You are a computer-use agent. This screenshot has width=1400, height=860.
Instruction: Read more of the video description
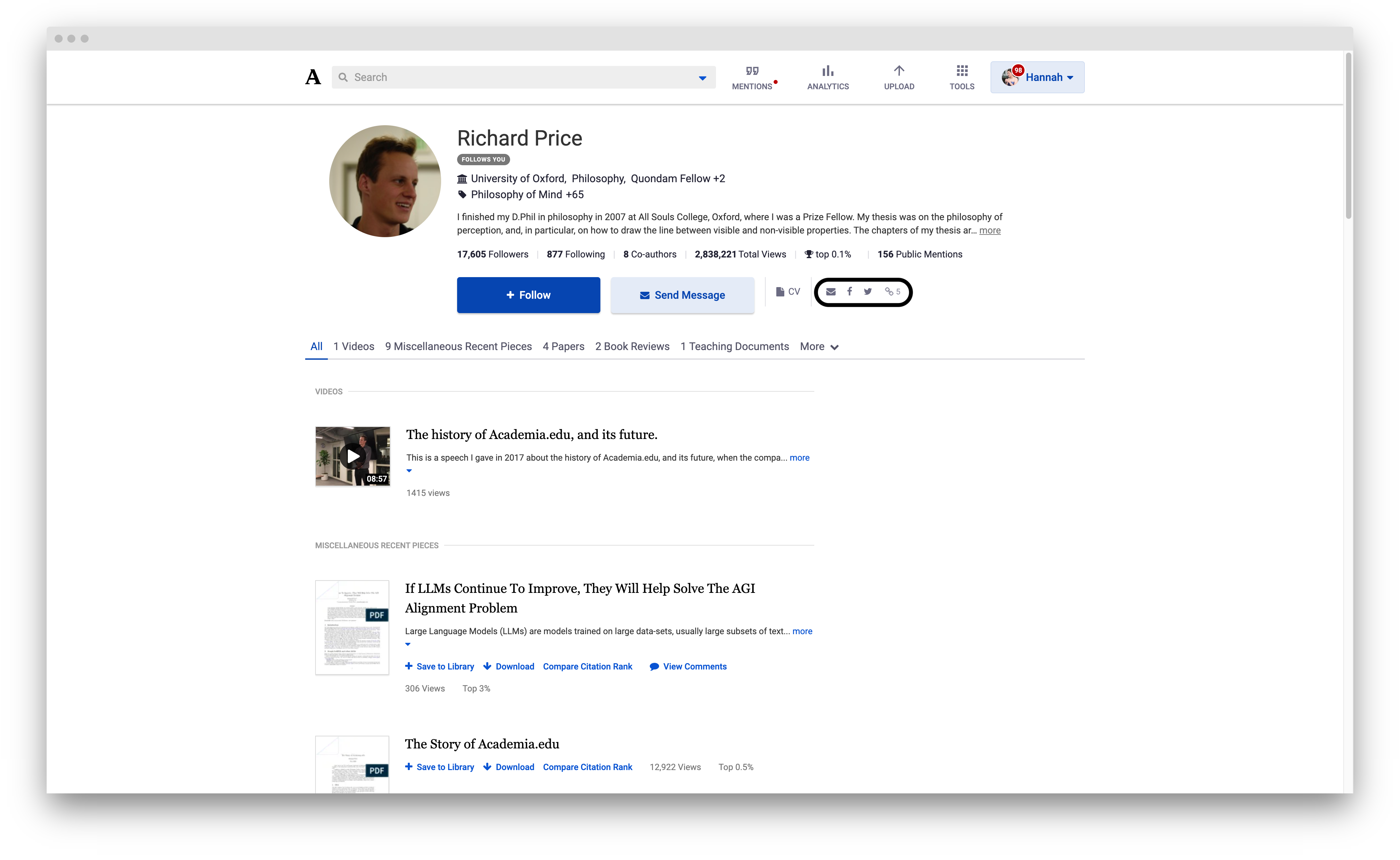[799, 458]
